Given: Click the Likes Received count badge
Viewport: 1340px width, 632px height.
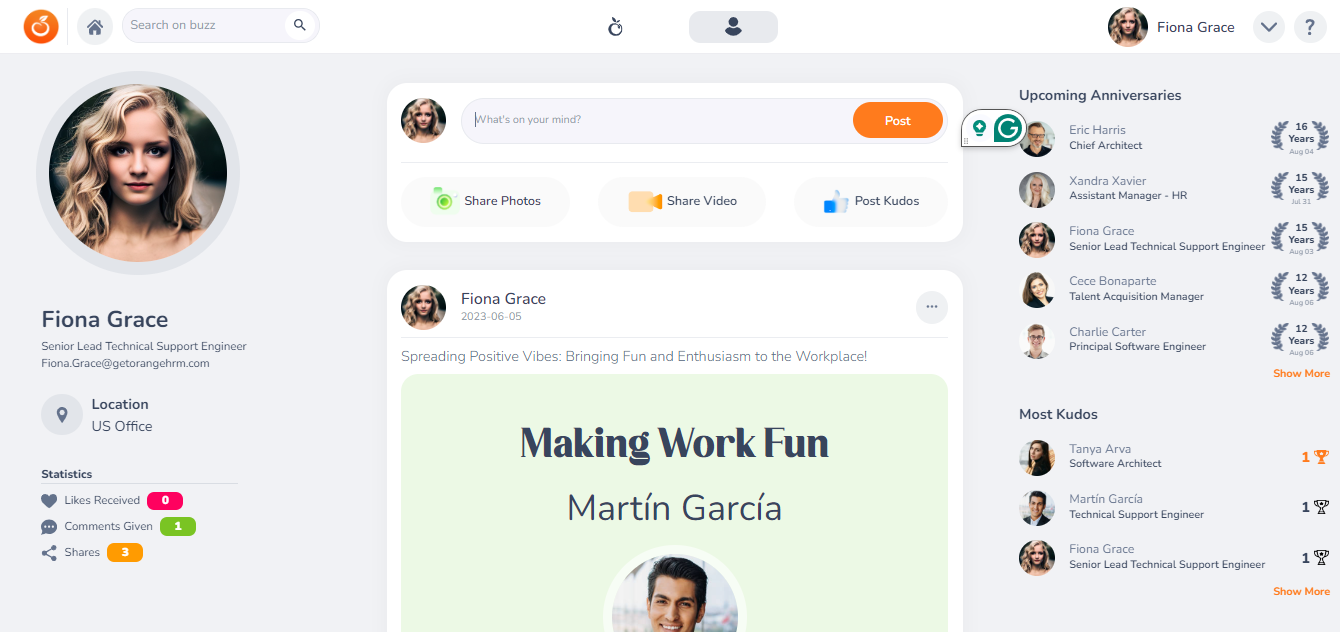Looking at the screenshot, I should click(165, 500).
